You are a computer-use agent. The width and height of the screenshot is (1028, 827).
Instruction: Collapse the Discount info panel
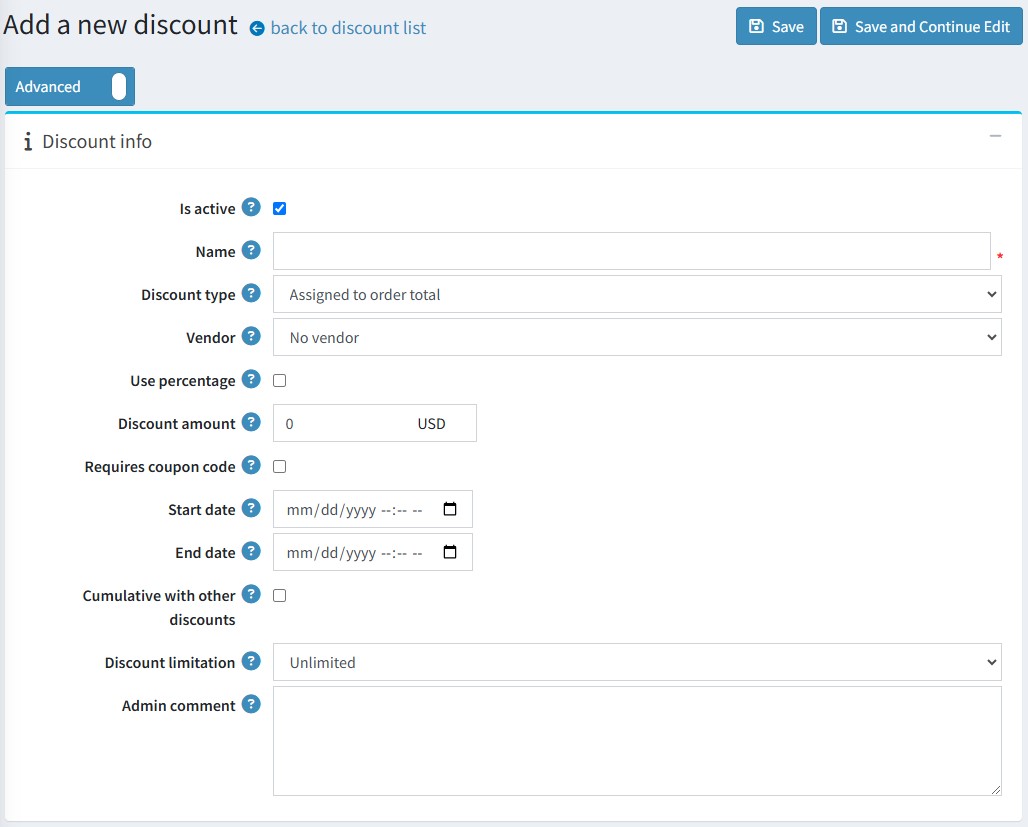point(995,136)
